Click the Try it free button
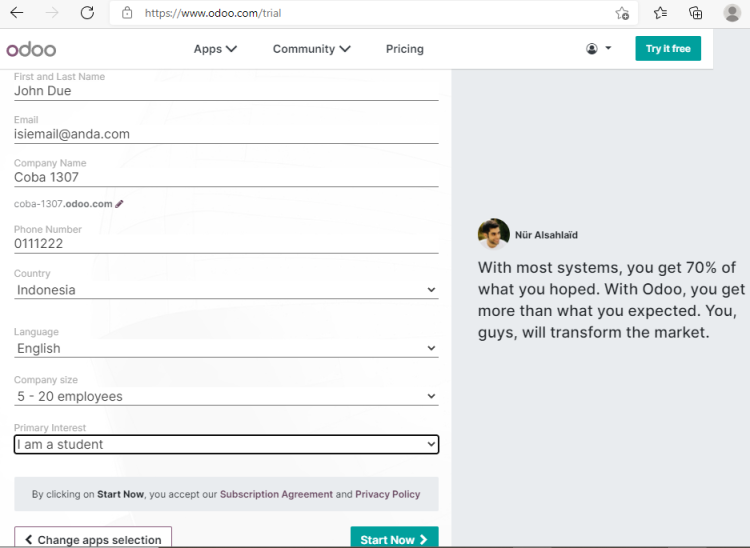This screenshot has height=548, width=750. tap(668, 48)
